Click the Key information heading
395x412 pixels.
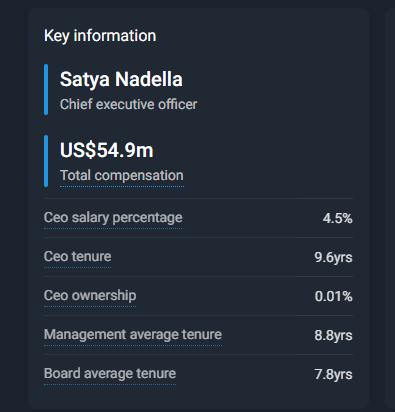100,36
